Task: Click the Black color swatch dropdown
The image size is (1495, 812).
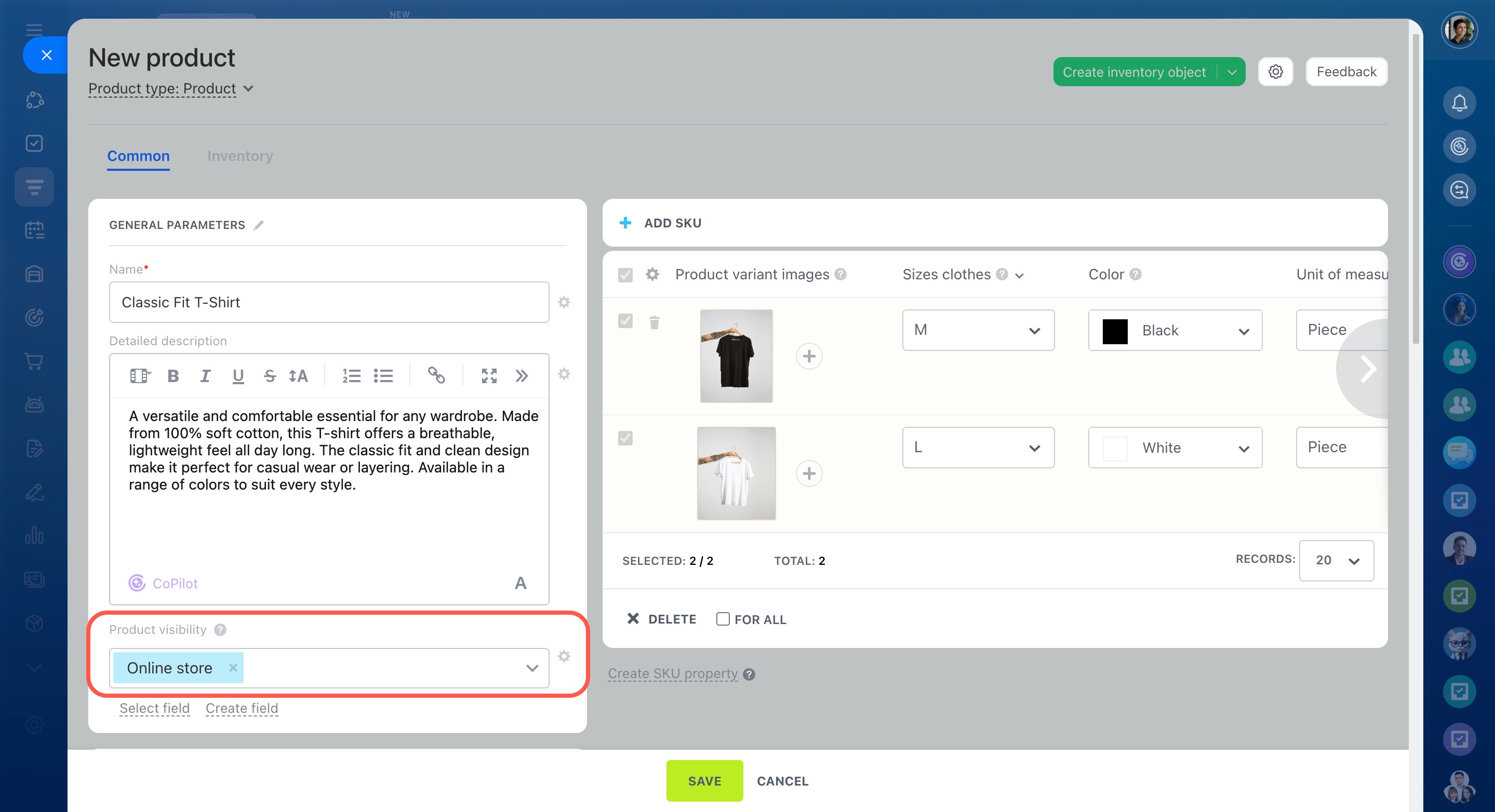Action: pos(1174,331)
